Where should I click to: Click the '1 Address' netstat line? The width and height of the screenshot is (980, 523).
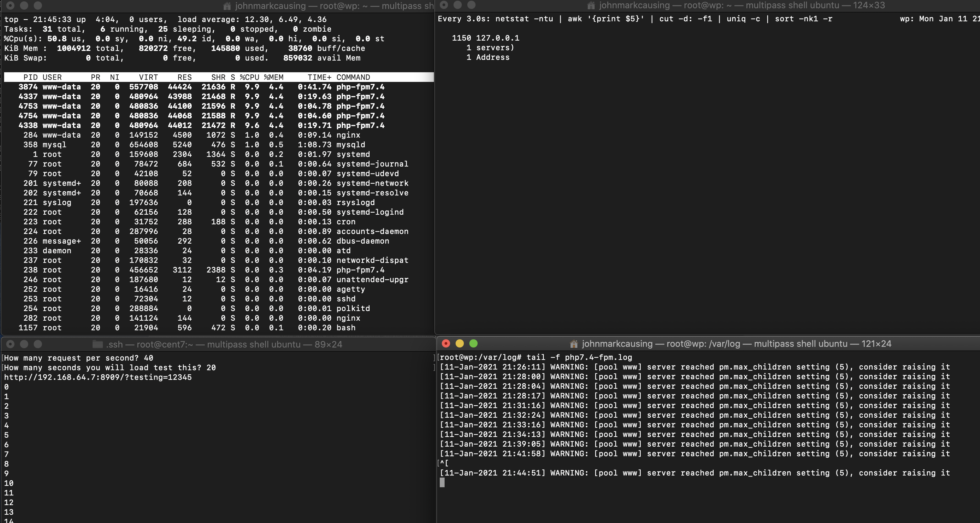488,57
